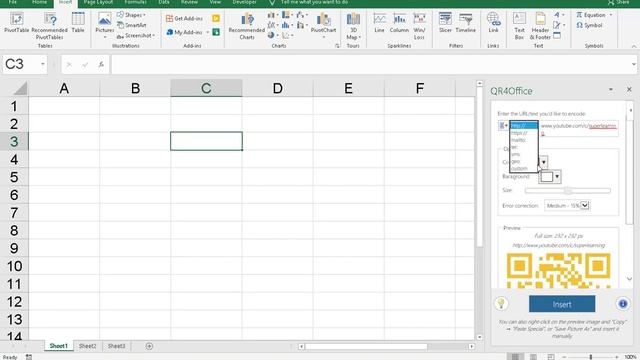Switch to the Sheet3 tab
This screenshot has width=640, height=360.
click(116, 346)
